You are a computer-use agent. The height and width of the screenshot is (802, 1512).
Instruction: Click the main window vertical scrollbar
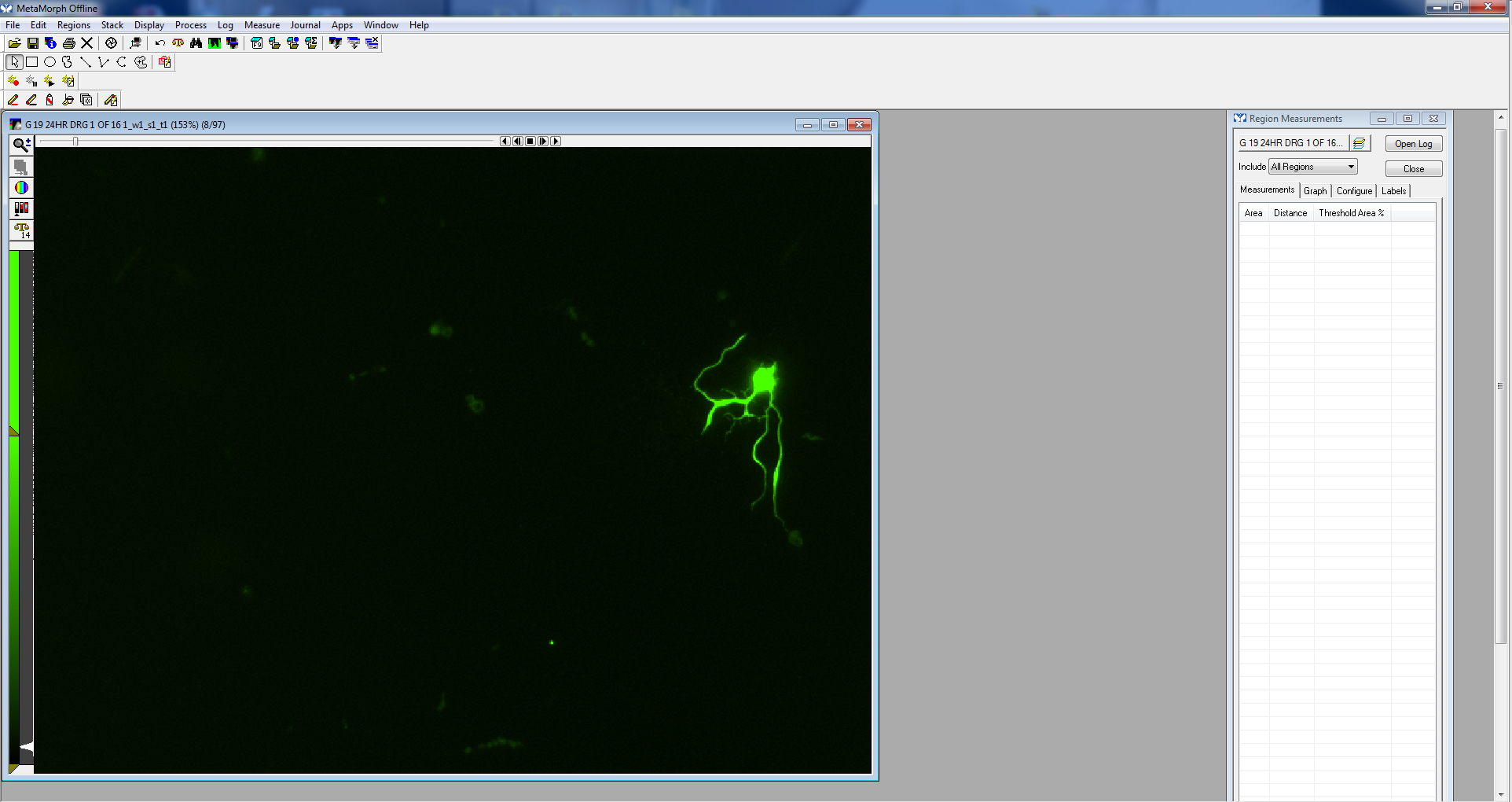pos(1500,385)
